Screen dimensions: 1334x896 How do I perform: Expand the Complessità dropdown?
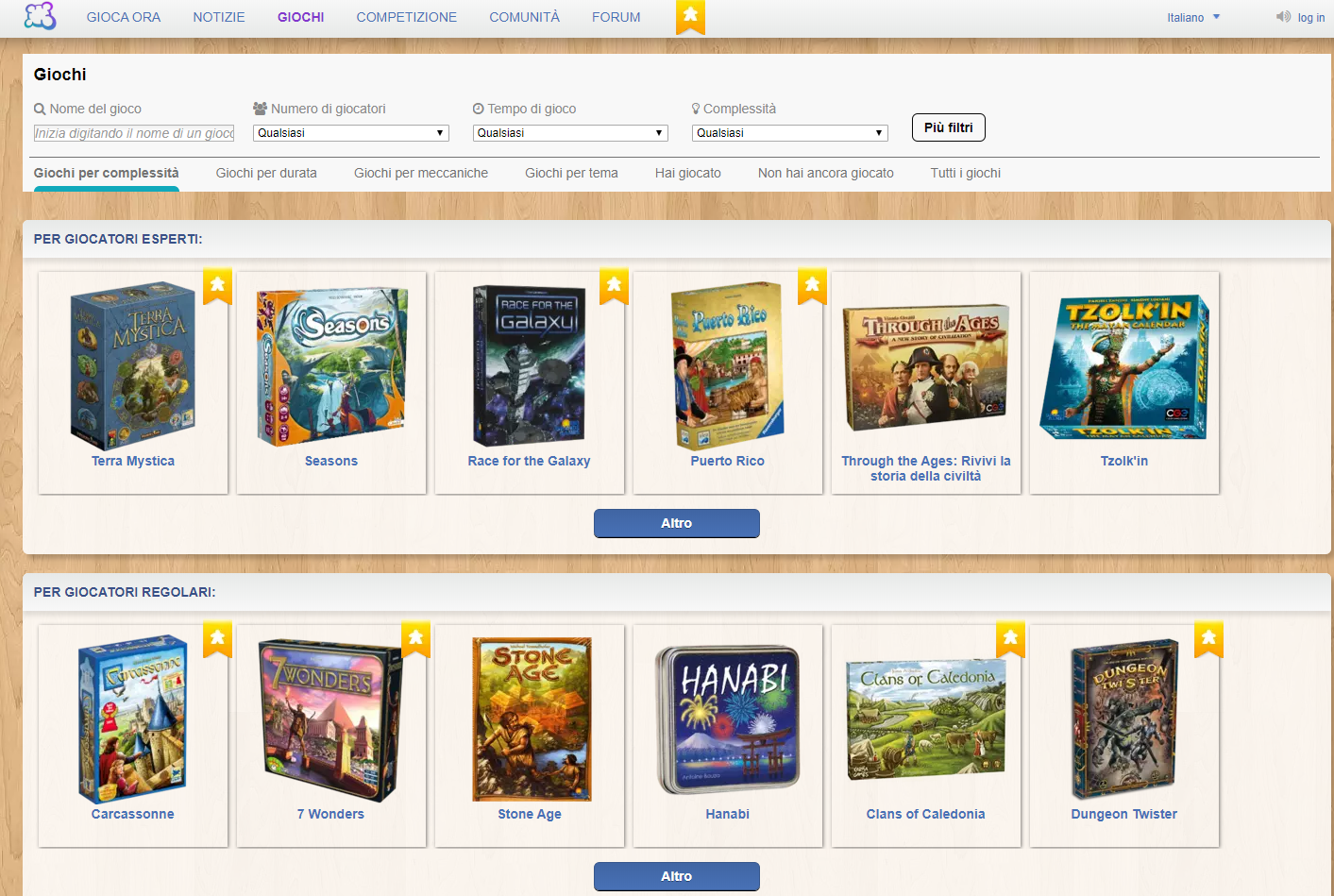click(789, 133)
